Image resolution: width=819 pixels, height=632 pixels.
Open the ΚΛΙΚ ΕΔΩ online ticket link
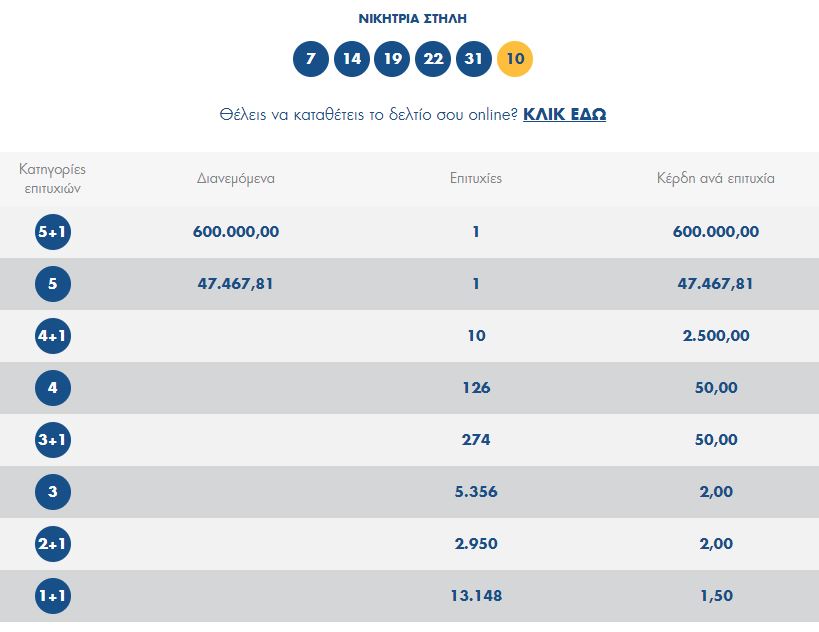coord(565,114)
